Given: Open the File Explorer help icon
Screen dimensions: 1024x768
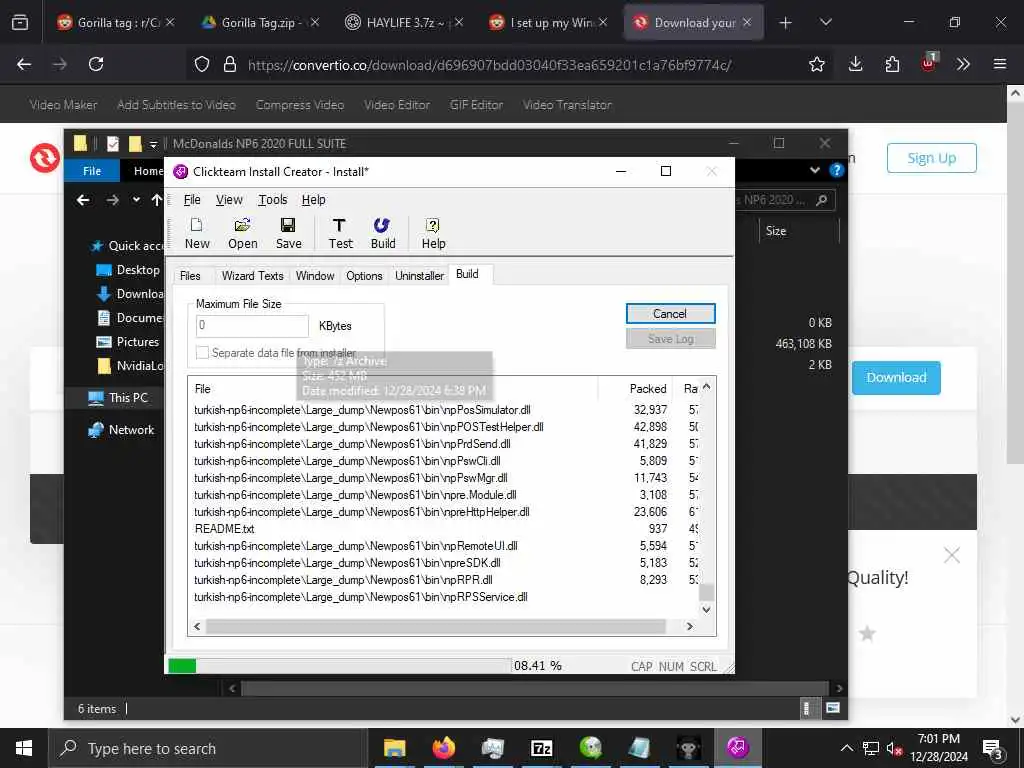Looking at the screenshot, I should (836, 170).
